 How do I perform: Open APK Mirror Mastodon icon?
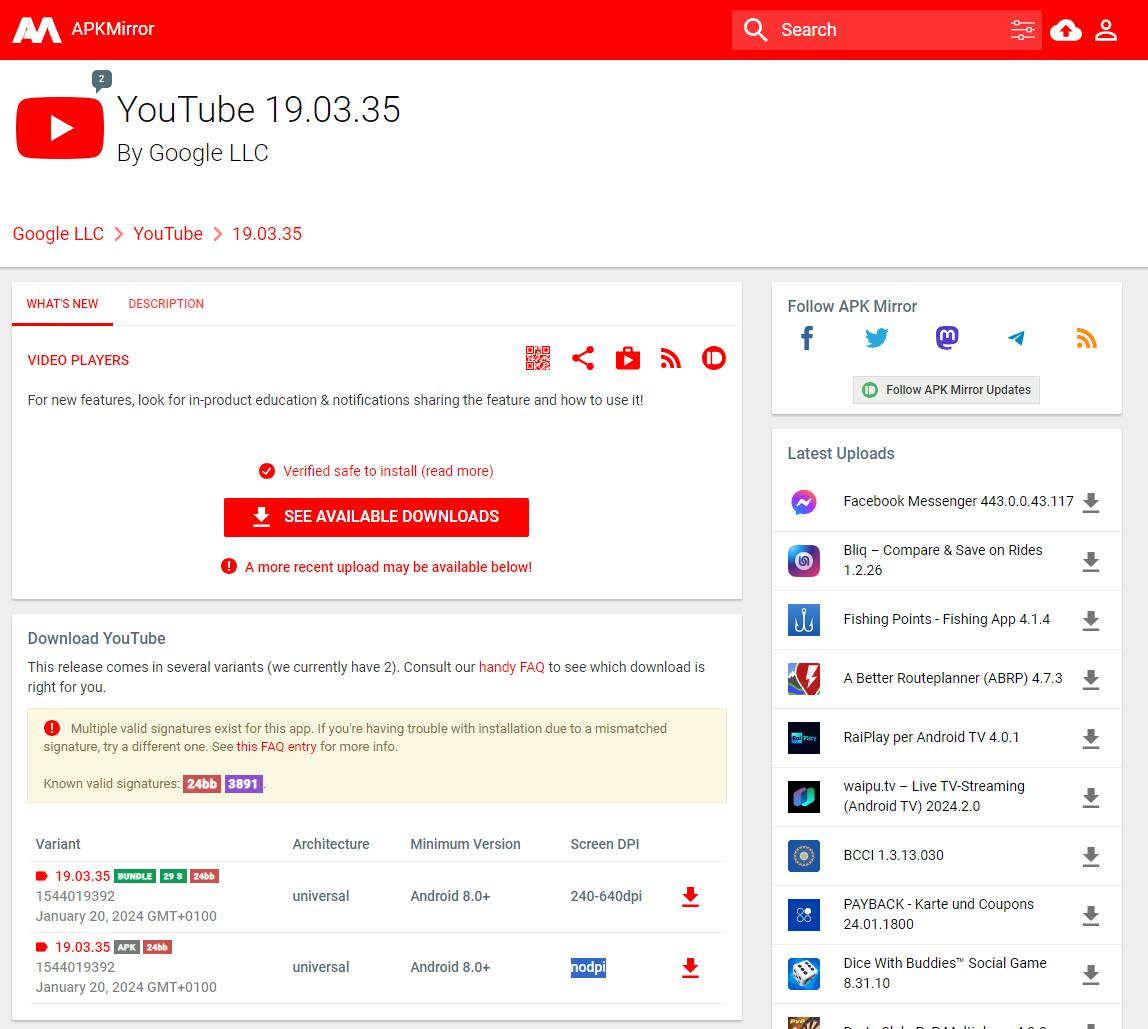coord(947,338)
